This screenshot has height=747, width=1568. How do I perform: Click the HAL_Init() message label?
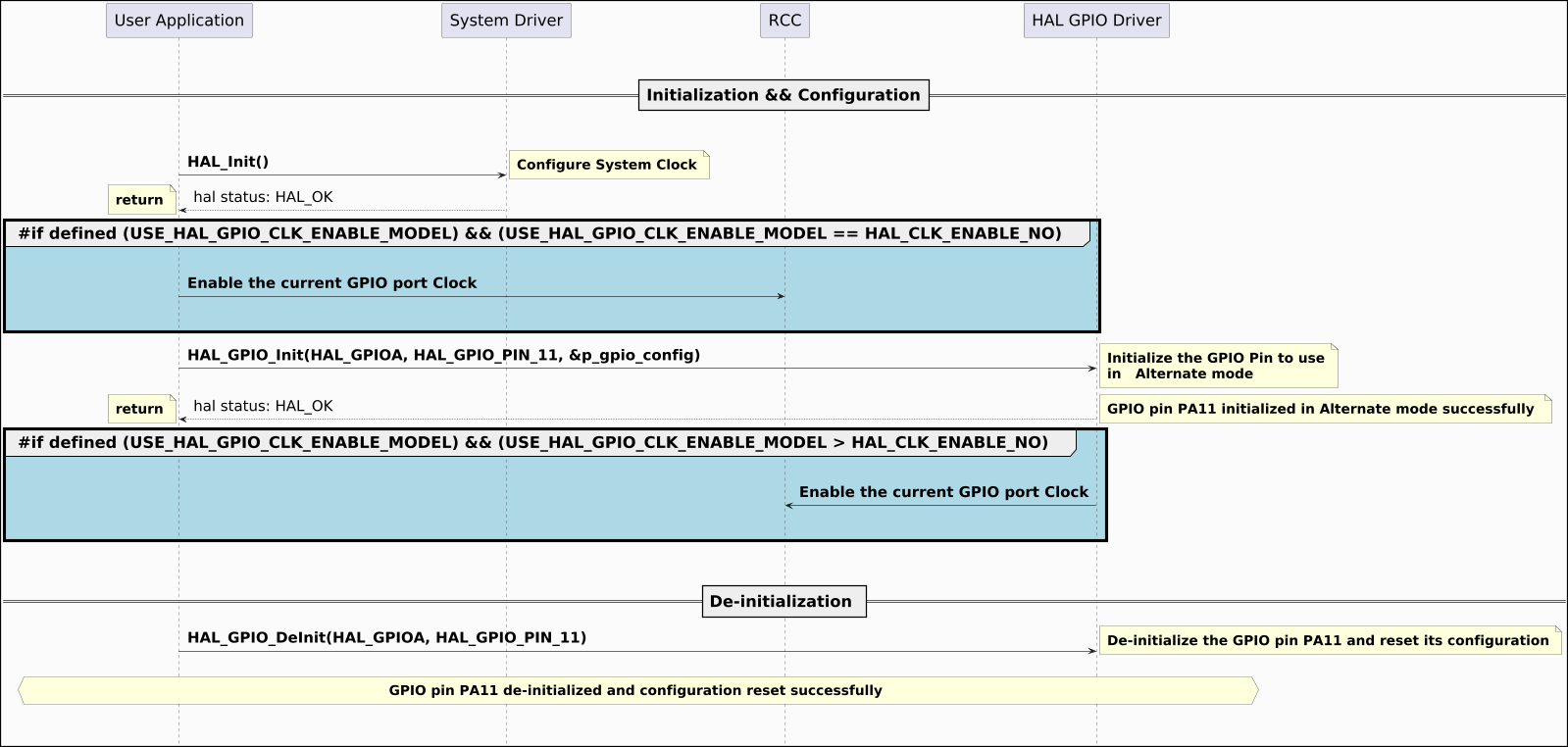coord(228,162)
